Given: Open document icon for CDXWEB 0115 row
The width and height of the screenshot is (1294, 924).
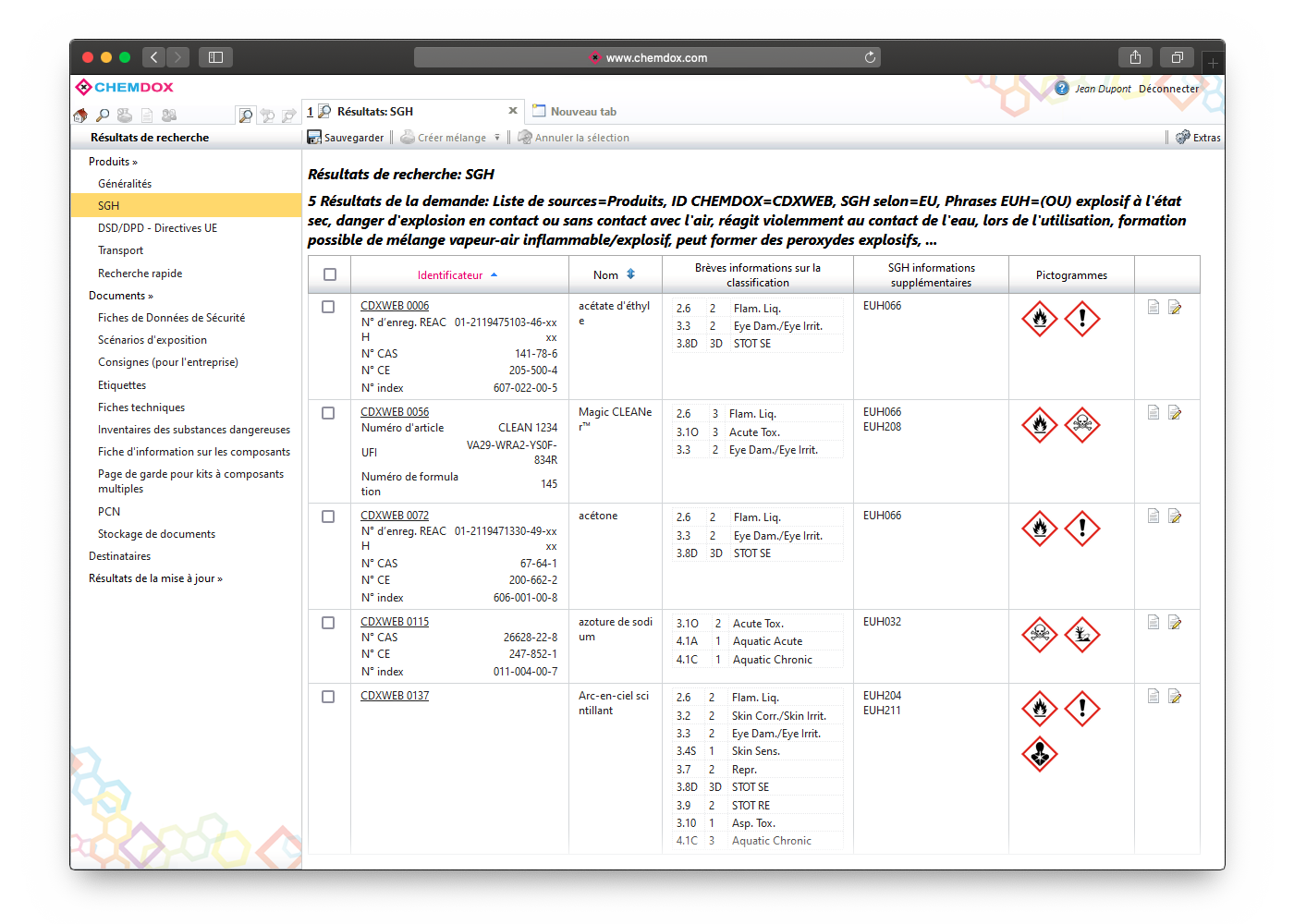Looking at the screenshot, I should click(1154, 622).
